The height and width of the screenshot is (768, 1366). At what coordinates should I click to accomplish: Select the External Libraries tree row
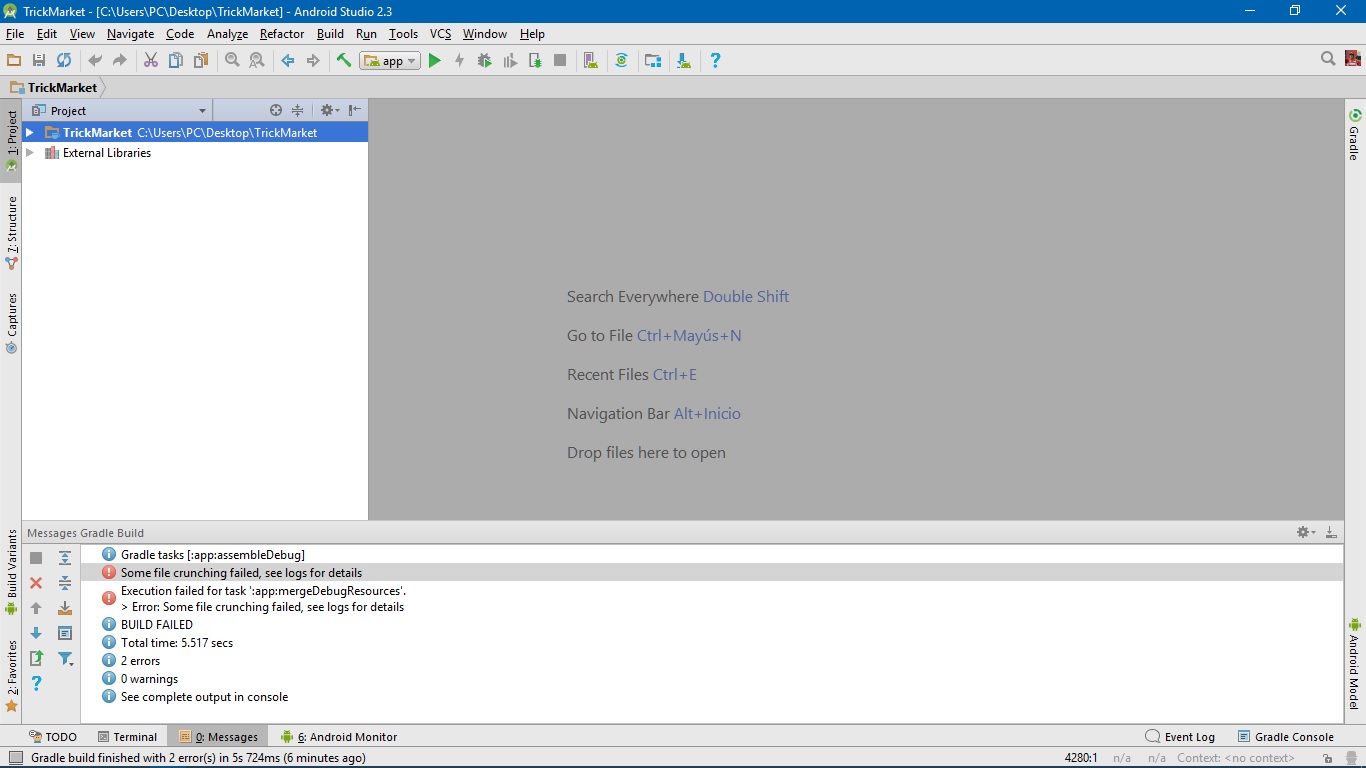195,153
